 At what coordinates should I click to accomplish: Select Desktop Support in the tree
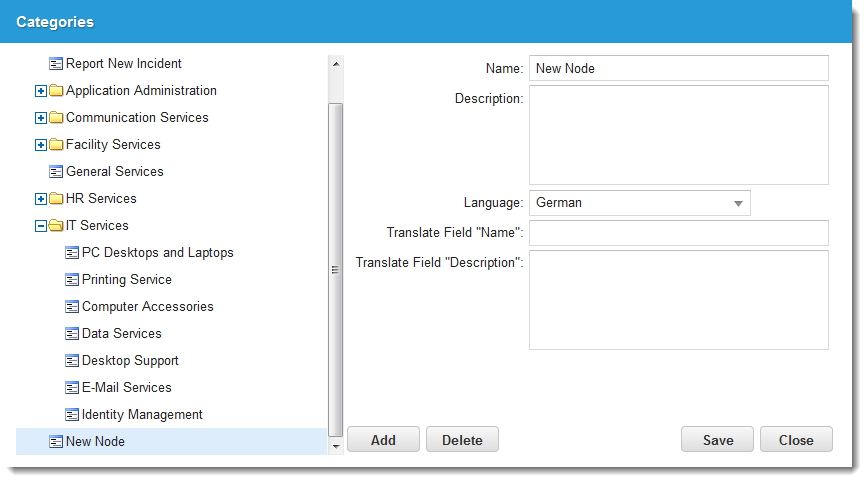click(x=130, y=361)
